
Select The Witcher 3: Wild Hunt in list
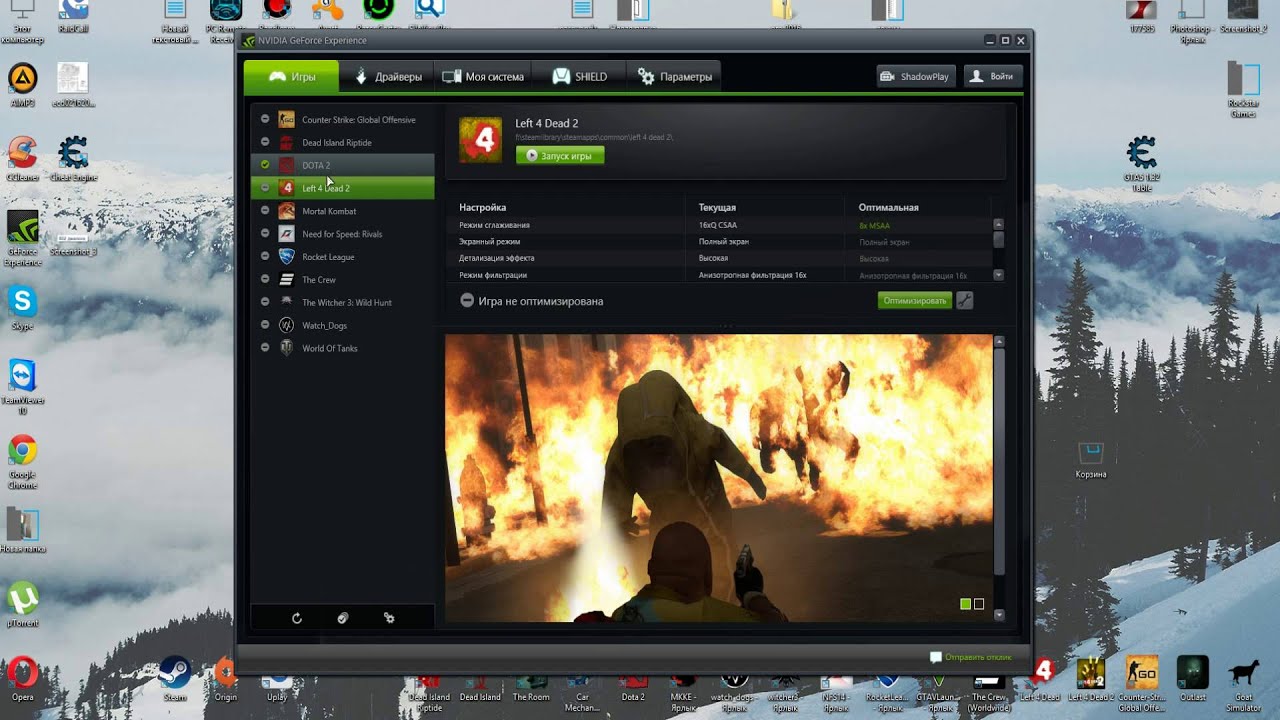coord(342,302)
